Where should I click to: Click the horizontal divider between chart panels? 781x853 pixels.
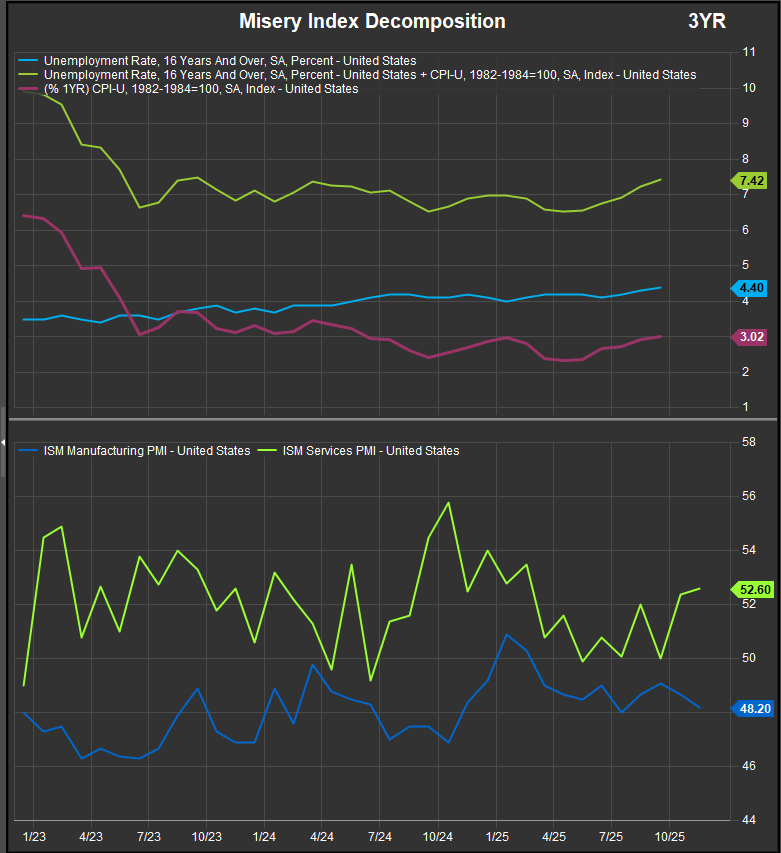point(390,419)
